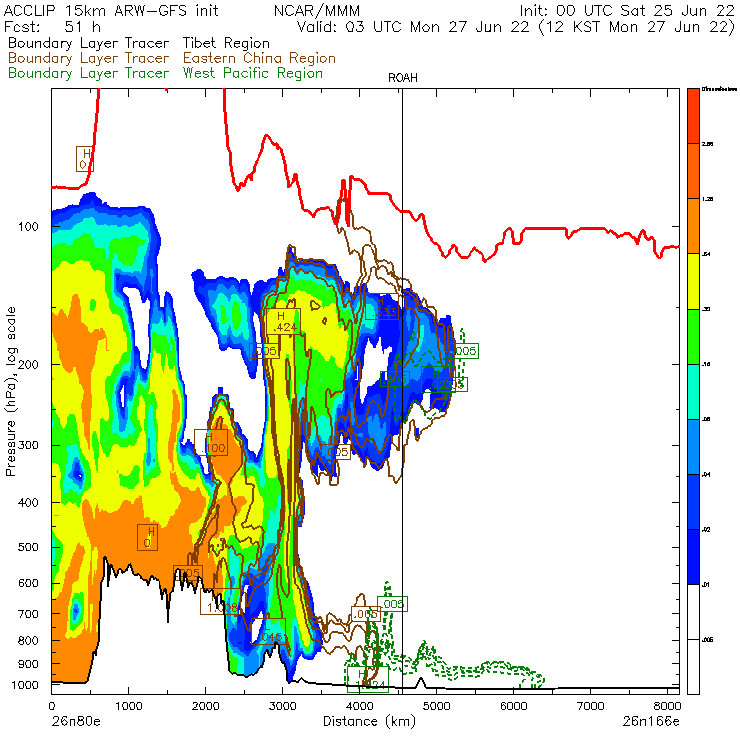Click the 2.56 colorbar value label
This screenshot has height=740, width=740.
point(707,144)
